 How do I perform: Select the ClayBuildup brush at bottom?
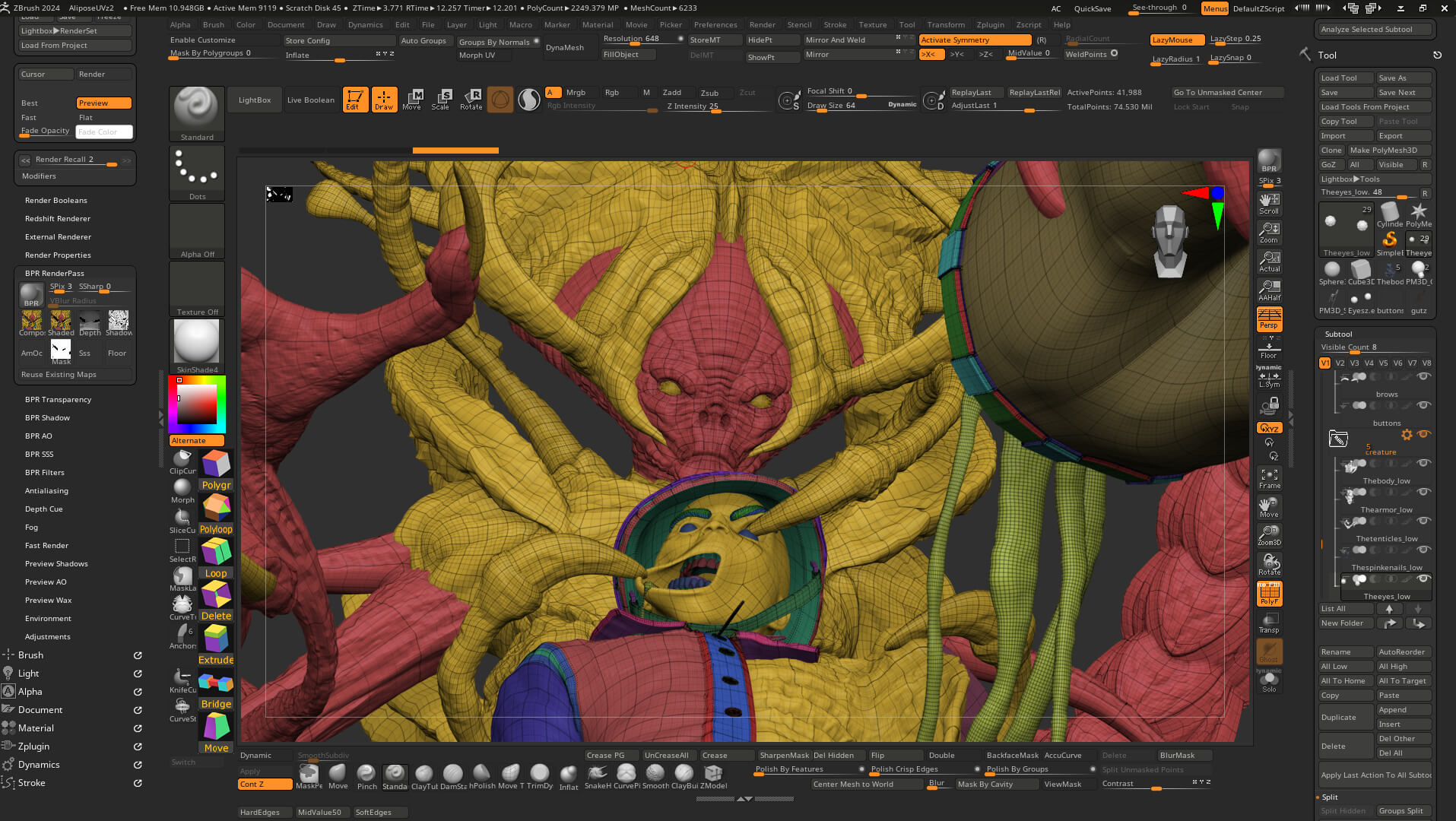click(684, 777)
